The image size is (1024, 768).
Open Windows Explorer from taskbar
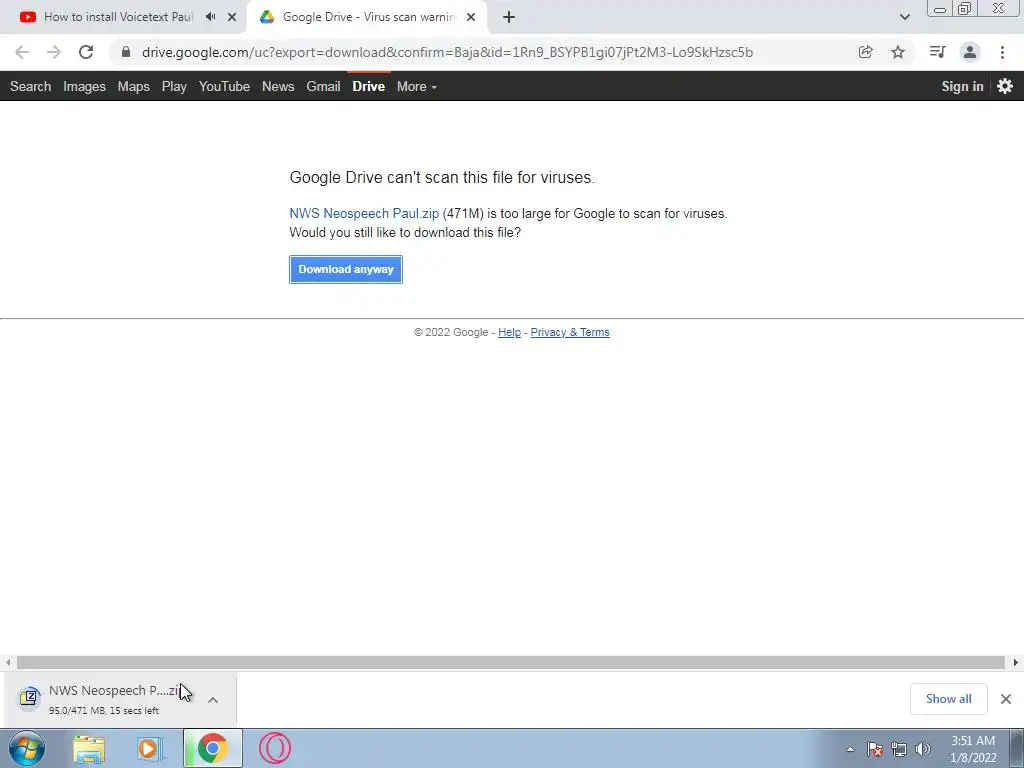[89, 748]
